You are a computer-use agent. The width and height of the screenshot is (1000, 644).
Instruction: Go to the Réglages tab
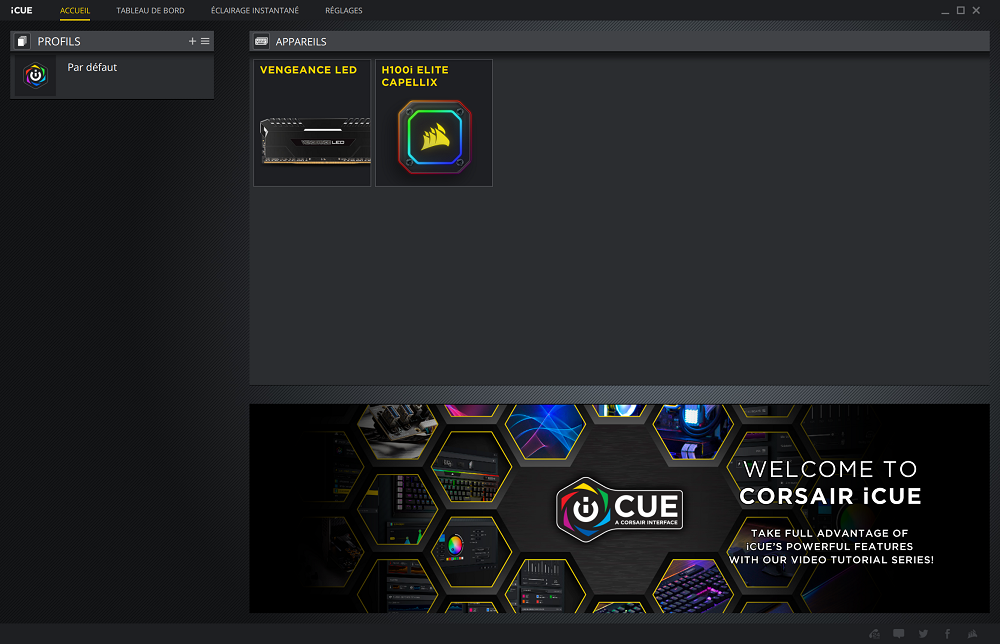click(x=344, y=10)
